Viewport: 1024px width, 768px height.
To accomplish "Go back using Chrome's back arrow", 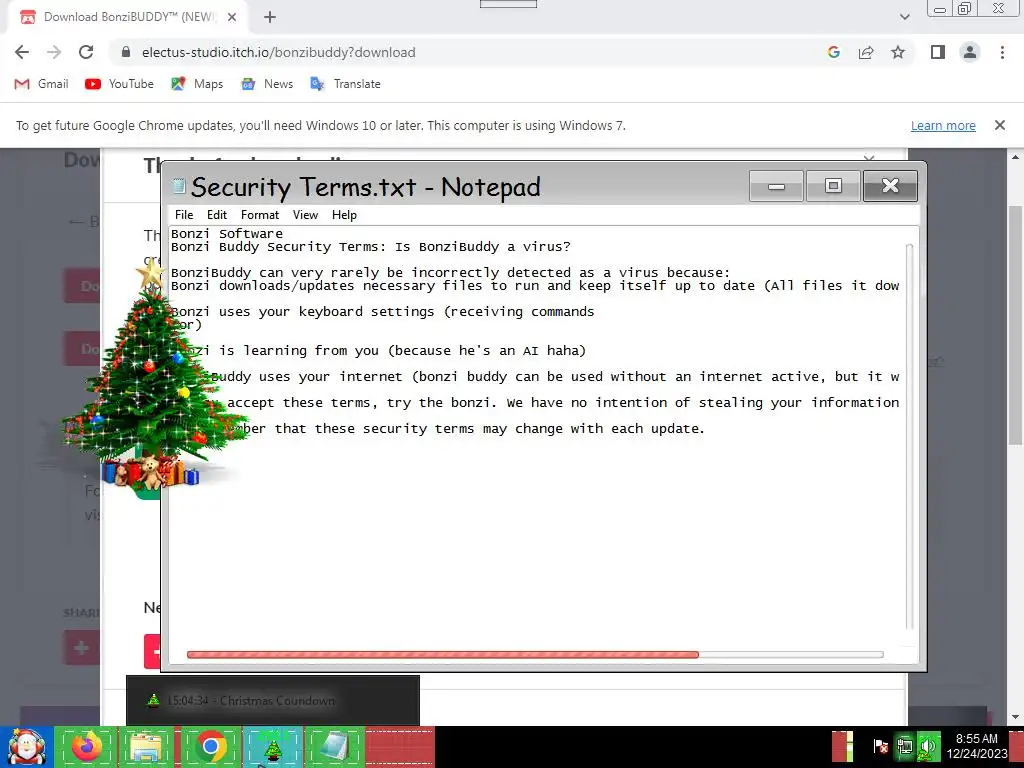I will tap(22, 52).
